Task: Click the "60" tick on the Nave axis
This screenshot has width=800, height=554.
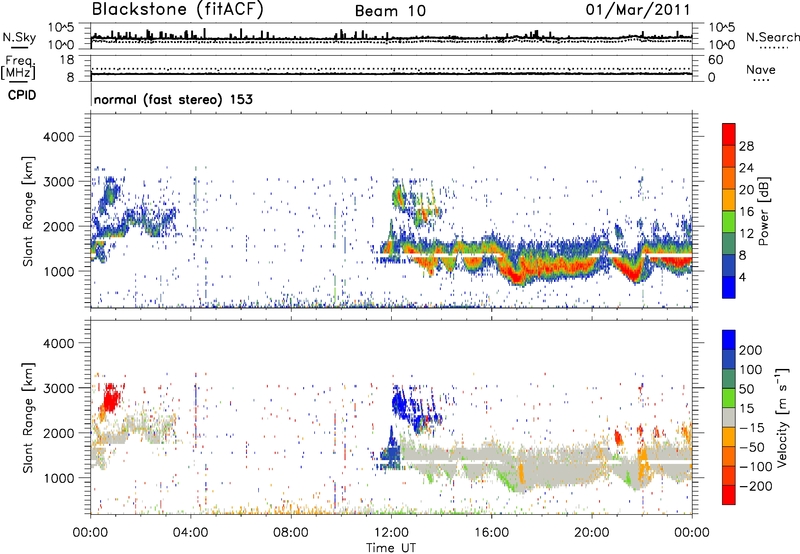Action: coord(715,60)
